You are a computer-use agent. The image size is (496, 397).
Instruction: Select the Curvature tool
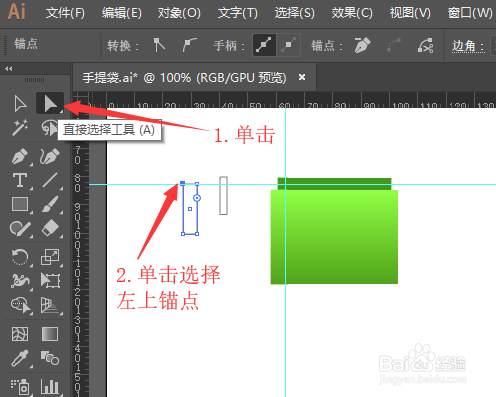coord(50,156)
